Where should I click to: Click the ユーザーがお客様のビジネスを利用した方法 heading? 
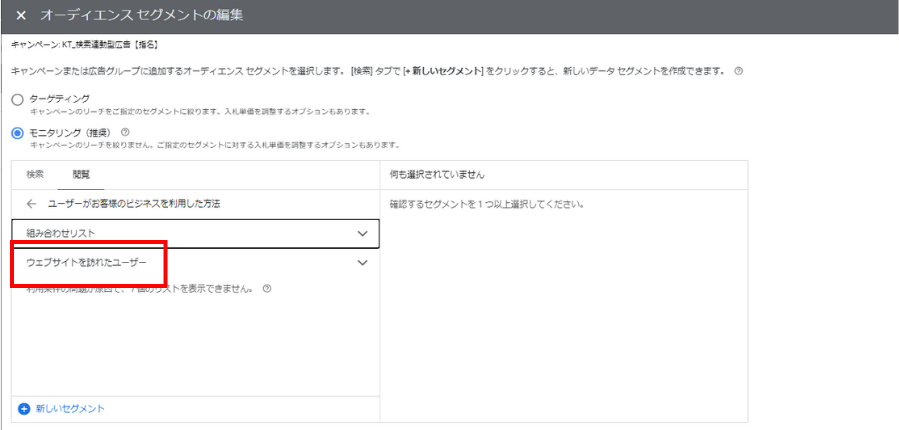pyautogui.click(x=134, y=204)
